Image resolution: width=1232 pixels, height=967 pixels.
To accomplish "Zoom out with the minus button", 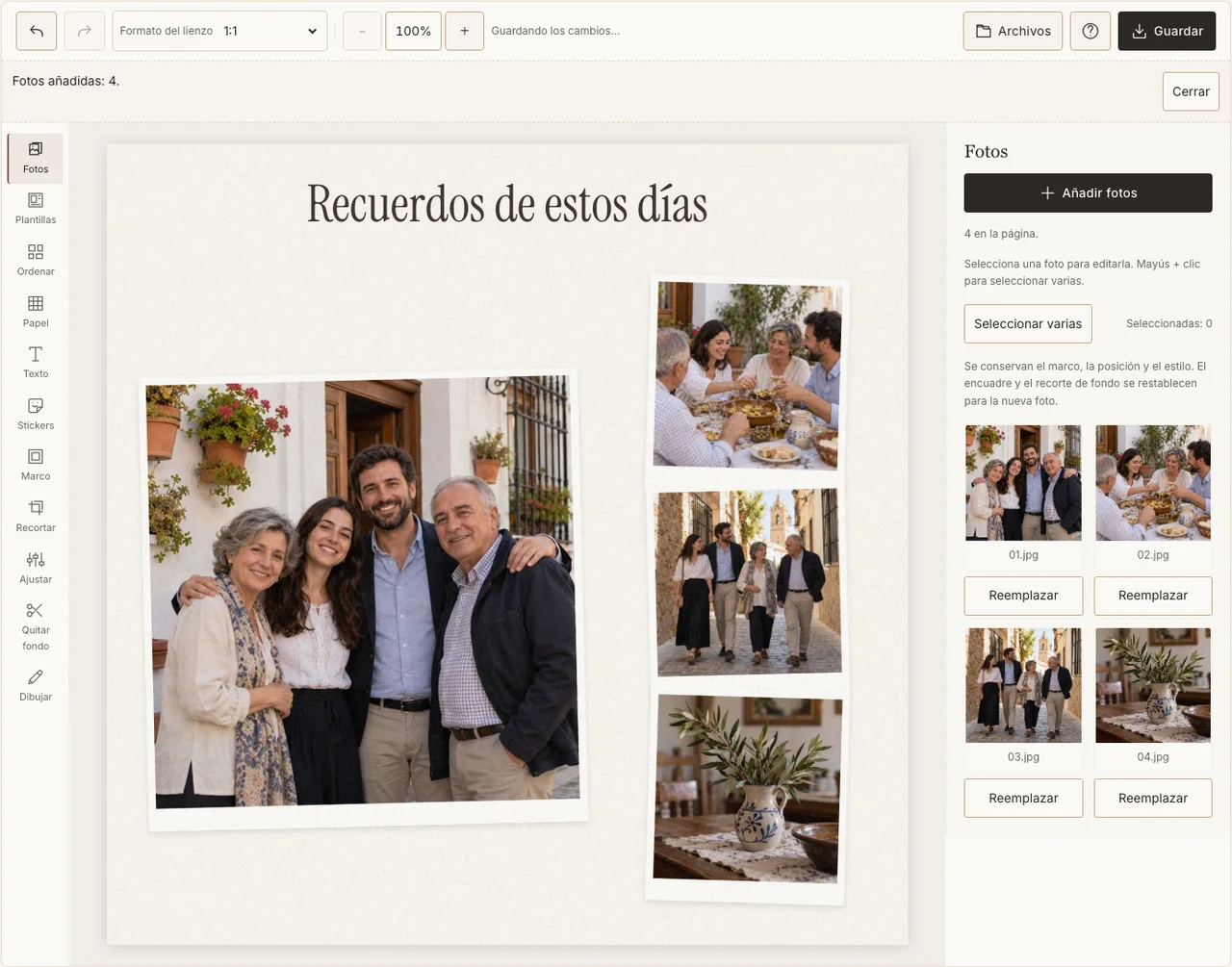I will point(362,31).
